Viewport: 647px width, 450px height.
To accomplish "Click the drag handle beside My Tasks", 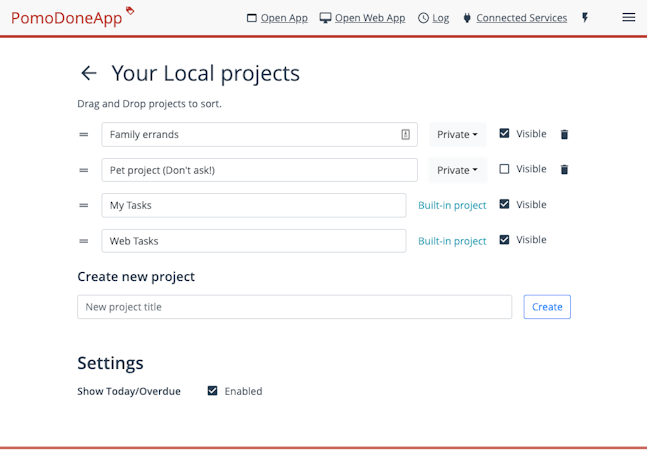I will tap(84, 205).
